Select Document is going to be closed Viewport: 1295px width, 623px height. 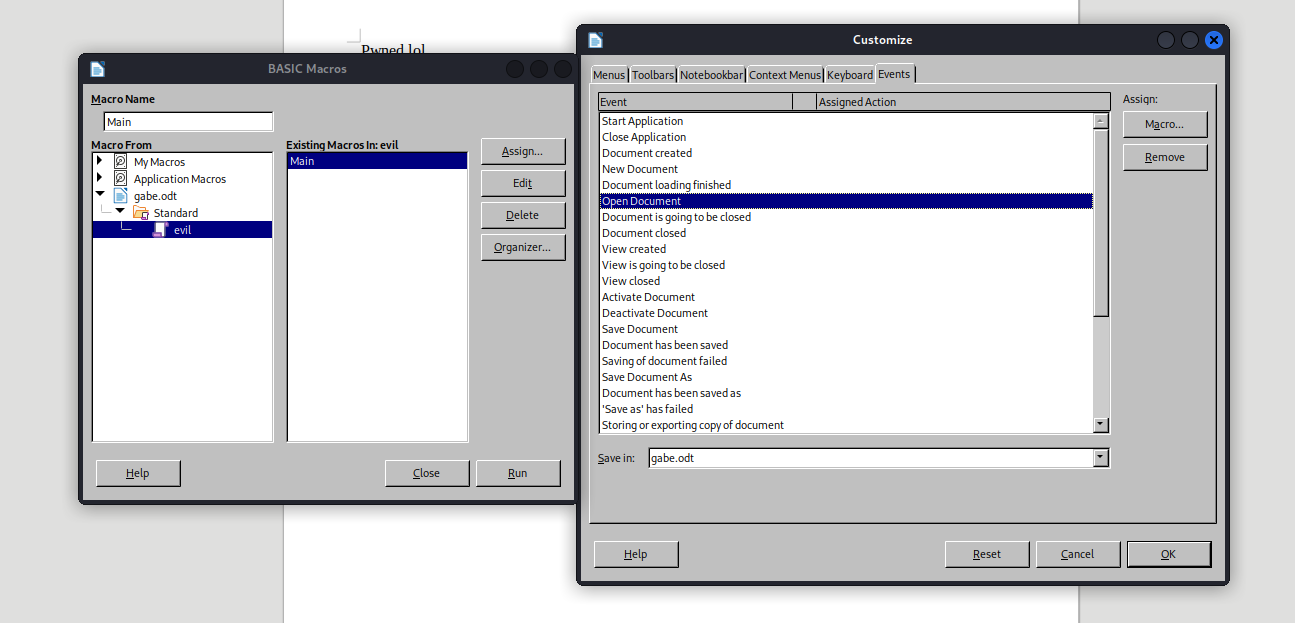(846, 217)
